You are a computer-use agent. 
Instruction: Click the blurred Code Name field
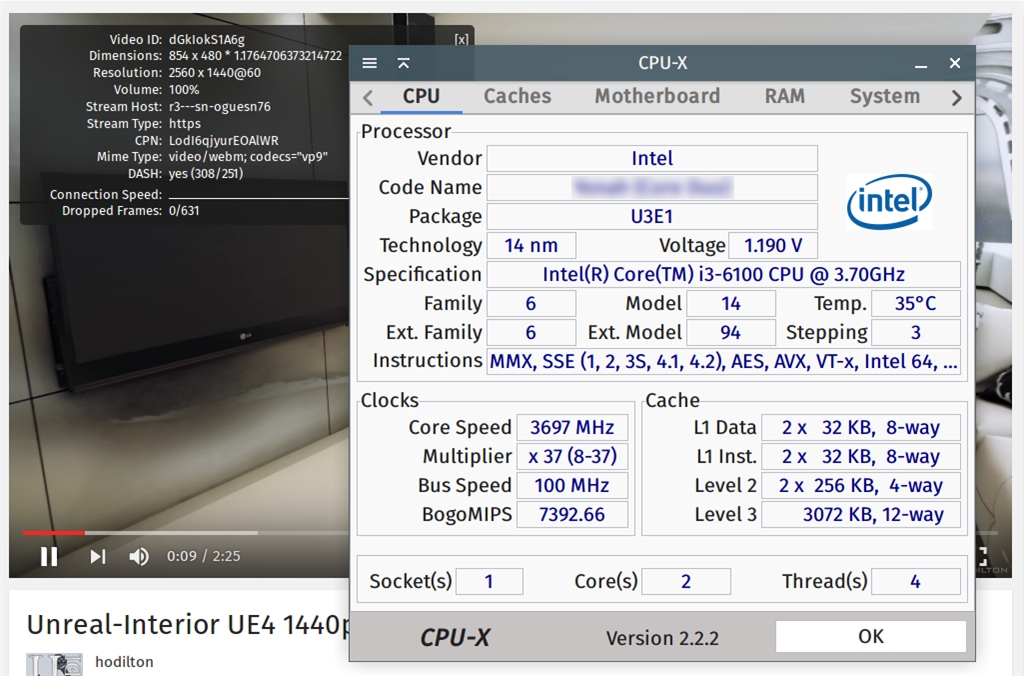[652, 187]
